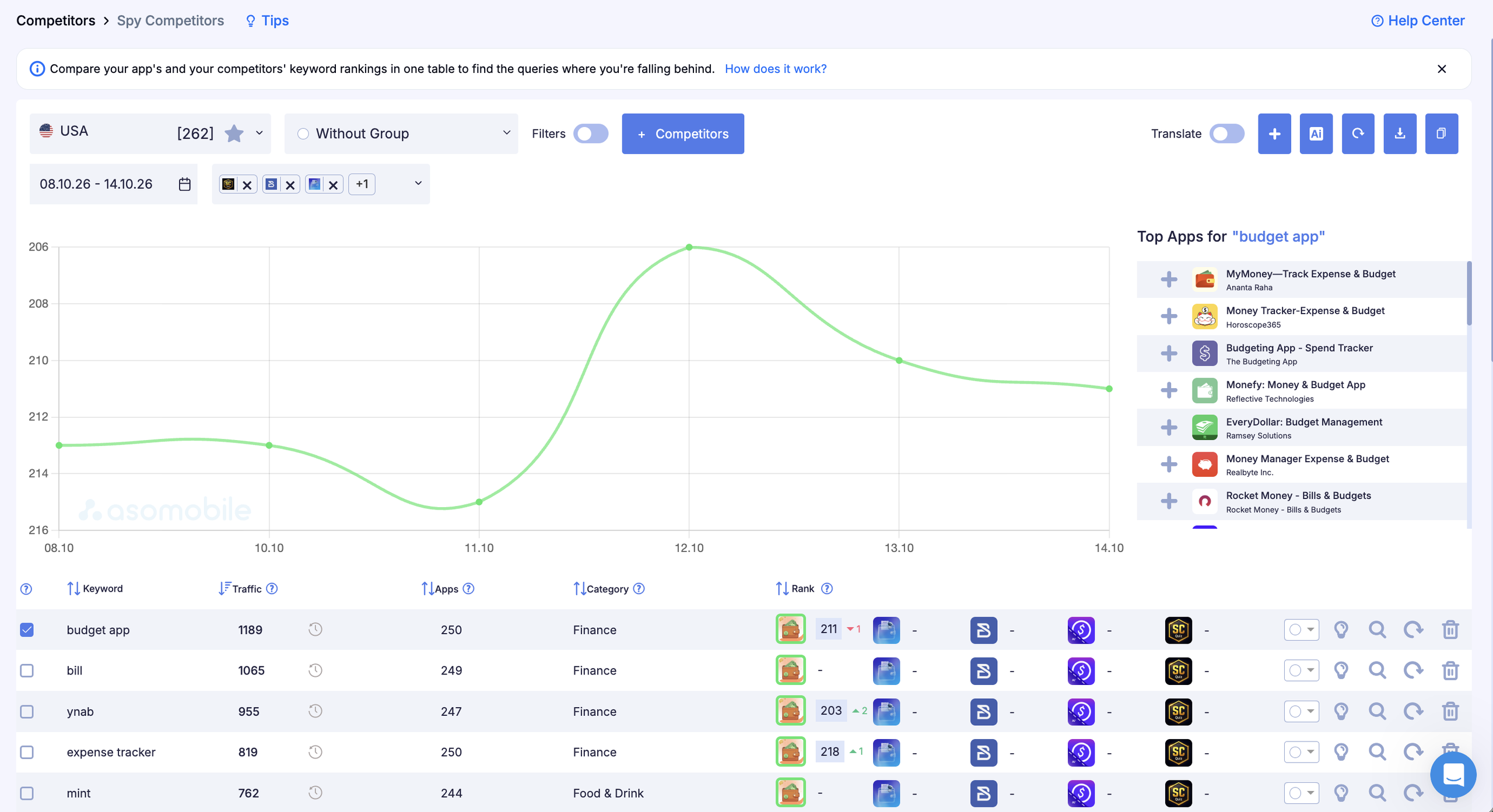Viewport: 1493px width, 812px height.
Task: Uncheck the budget app checkbox
Action: tap(27, 630)
